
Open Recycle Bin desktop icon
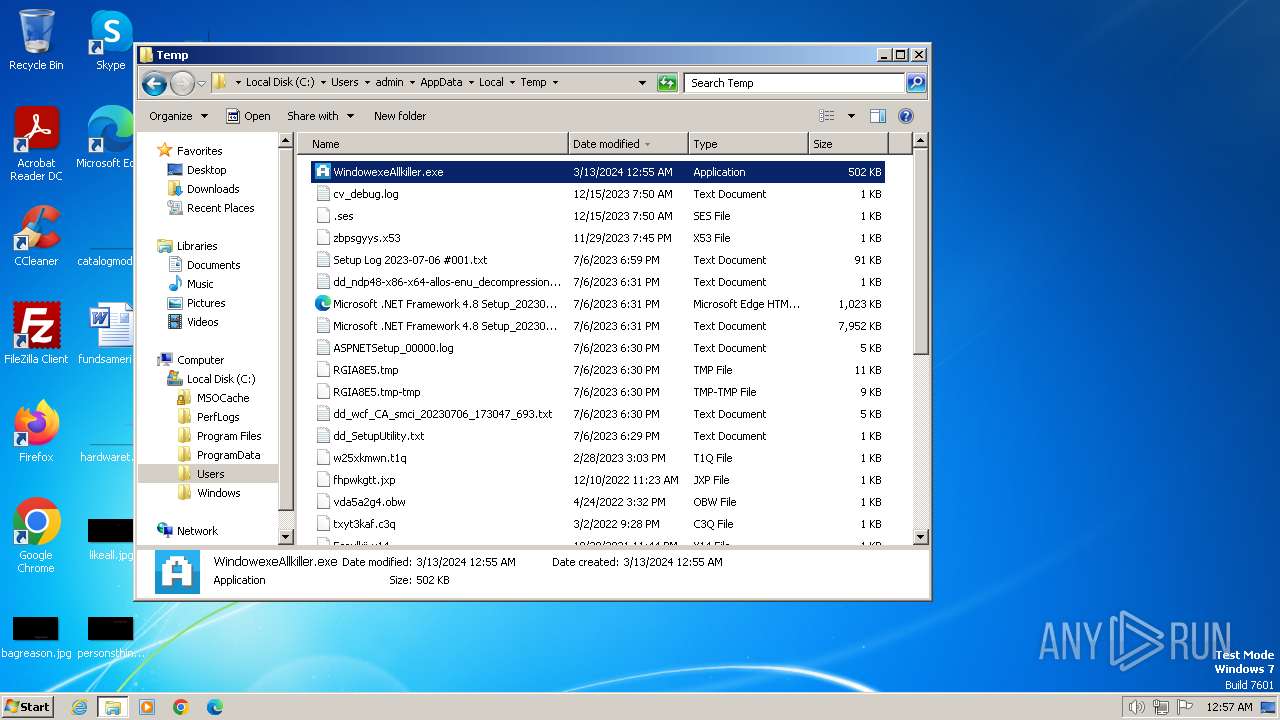click(x=36, y=40)
